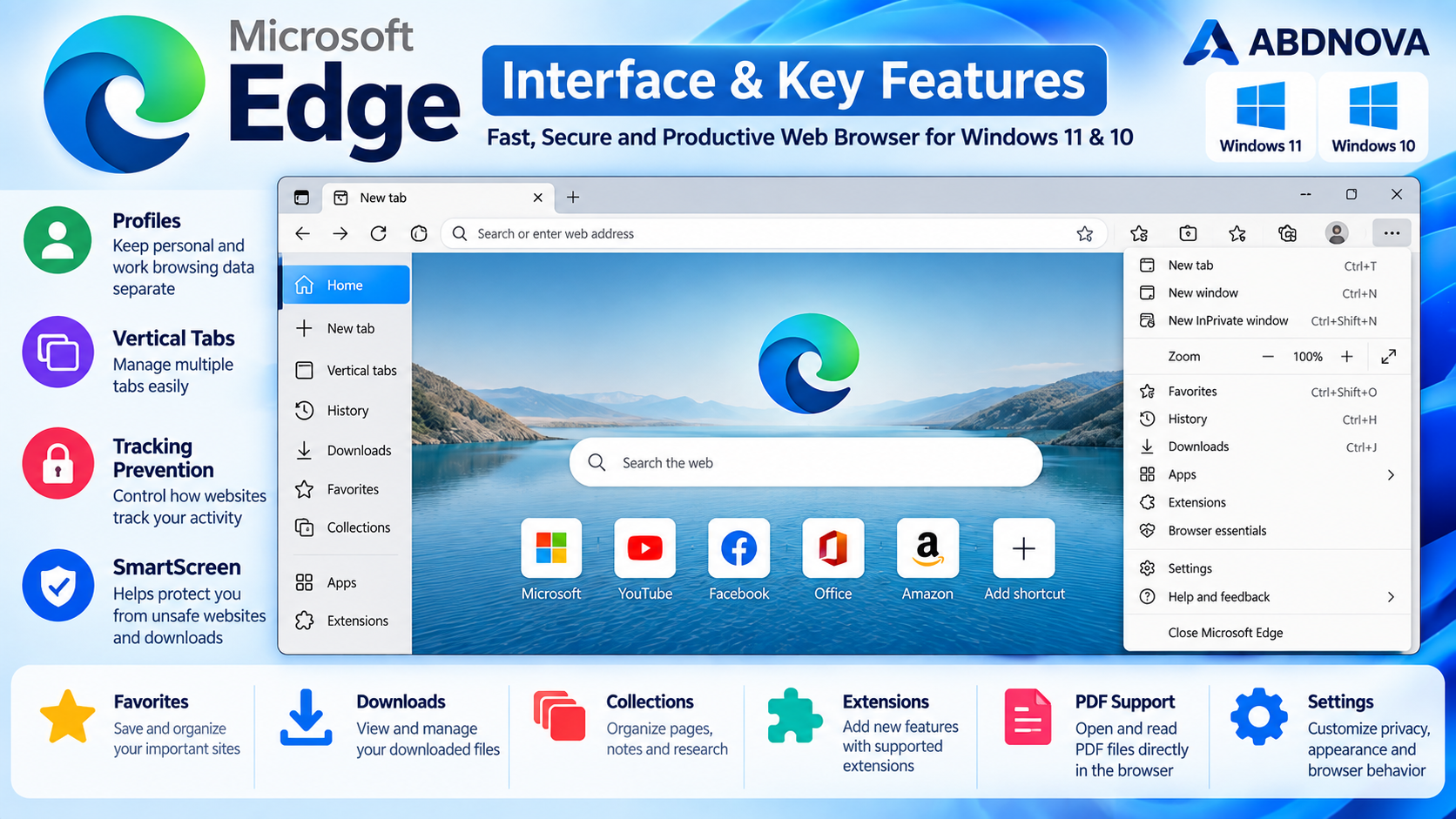The image size is (1456, 819).
Task: Go back using the back arrow
Action: 302,233
